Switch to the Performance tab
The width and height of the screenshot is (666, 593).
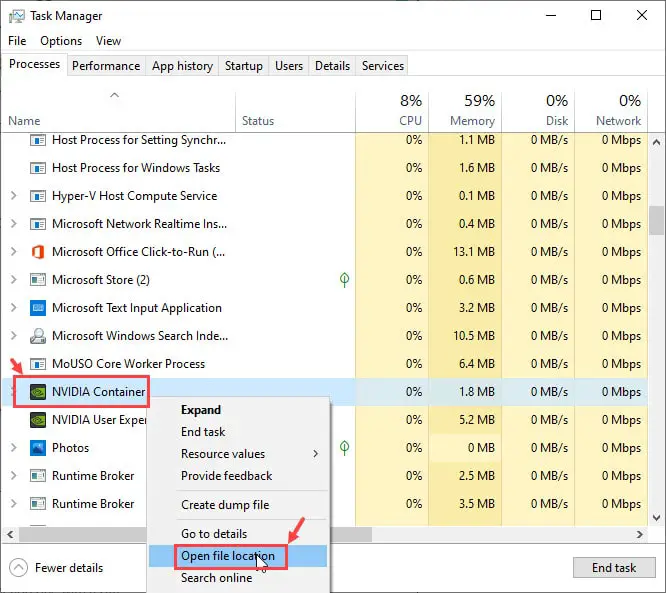pos(106,66)
